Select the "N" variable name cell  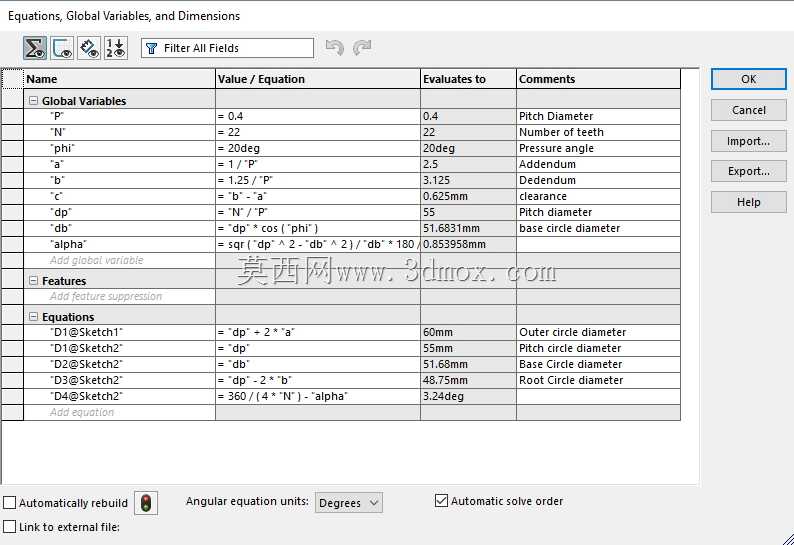click(120, 132)
